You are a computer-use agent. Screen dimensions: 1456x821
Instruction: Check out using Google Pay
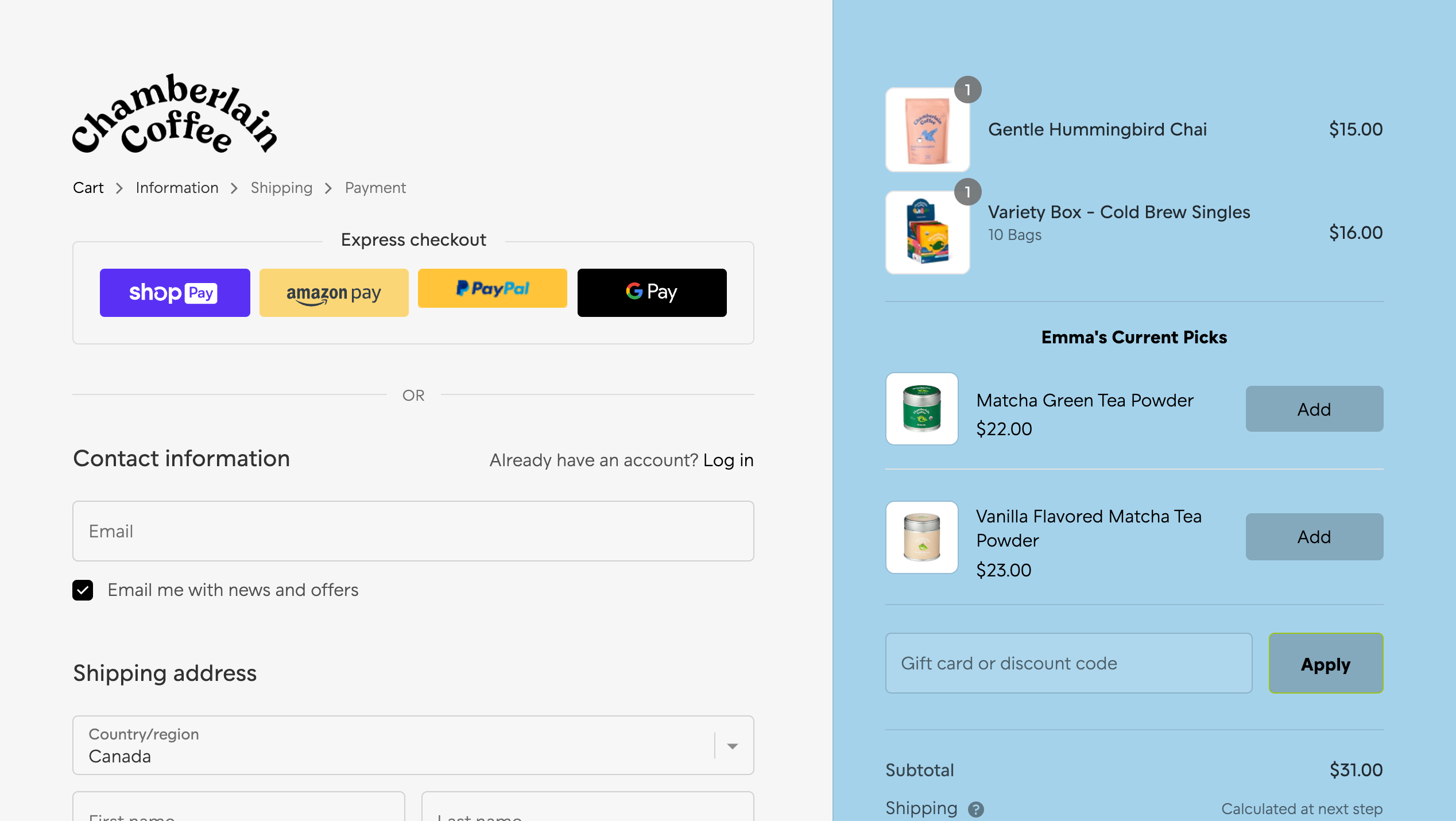652,293
